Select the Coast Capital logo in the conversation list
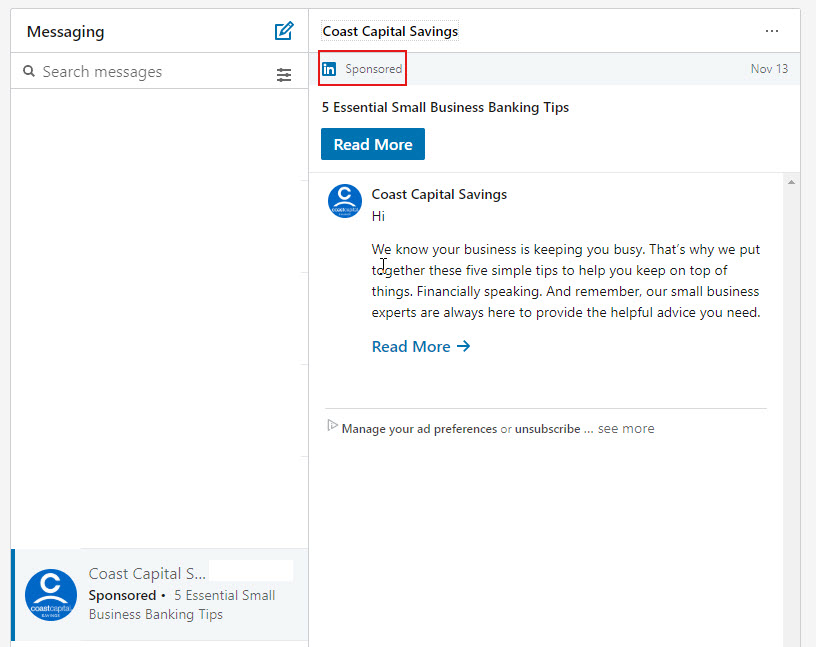 coord(51,594)
